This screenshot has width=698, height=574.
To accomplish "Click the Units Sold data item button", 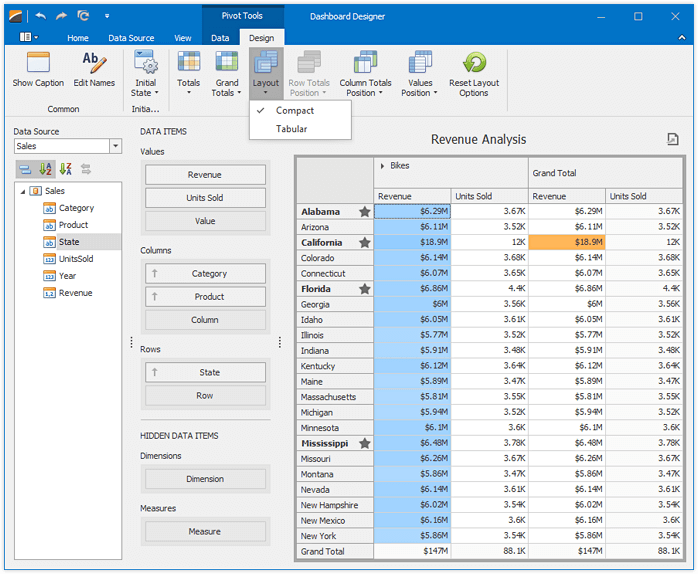I will 205,198.
